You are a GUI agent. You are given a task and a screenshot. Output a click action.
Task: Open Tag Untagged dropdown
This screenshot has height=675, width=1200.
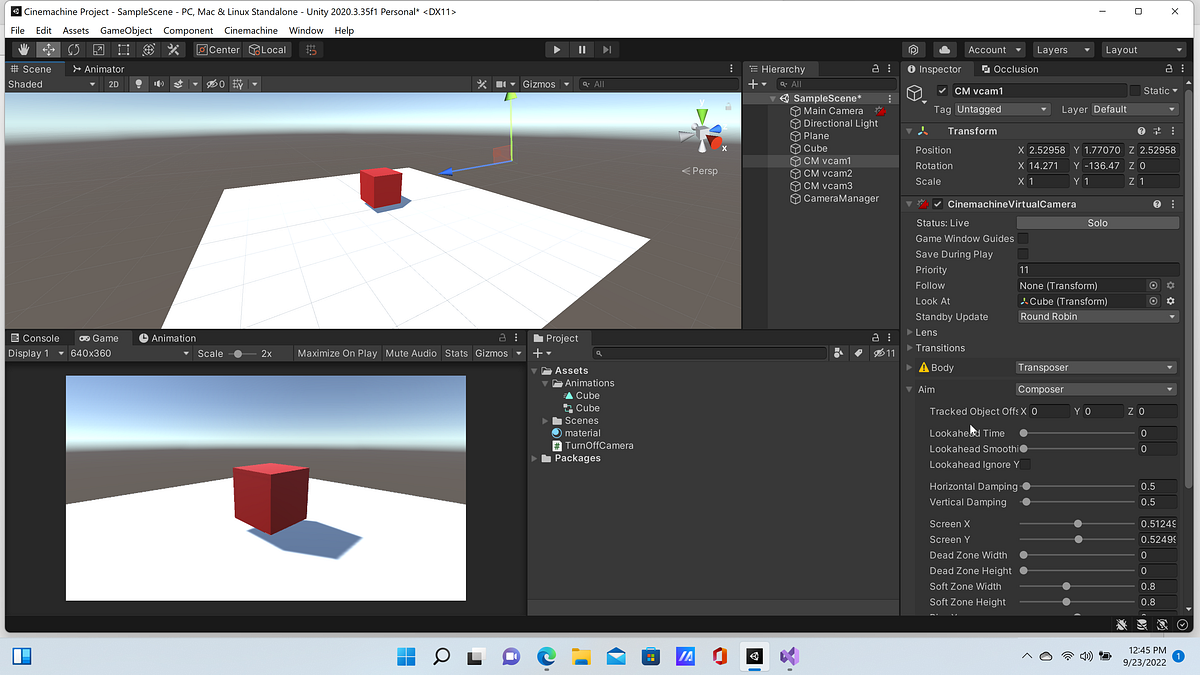pyautogui.click(x=1002, y=109)
